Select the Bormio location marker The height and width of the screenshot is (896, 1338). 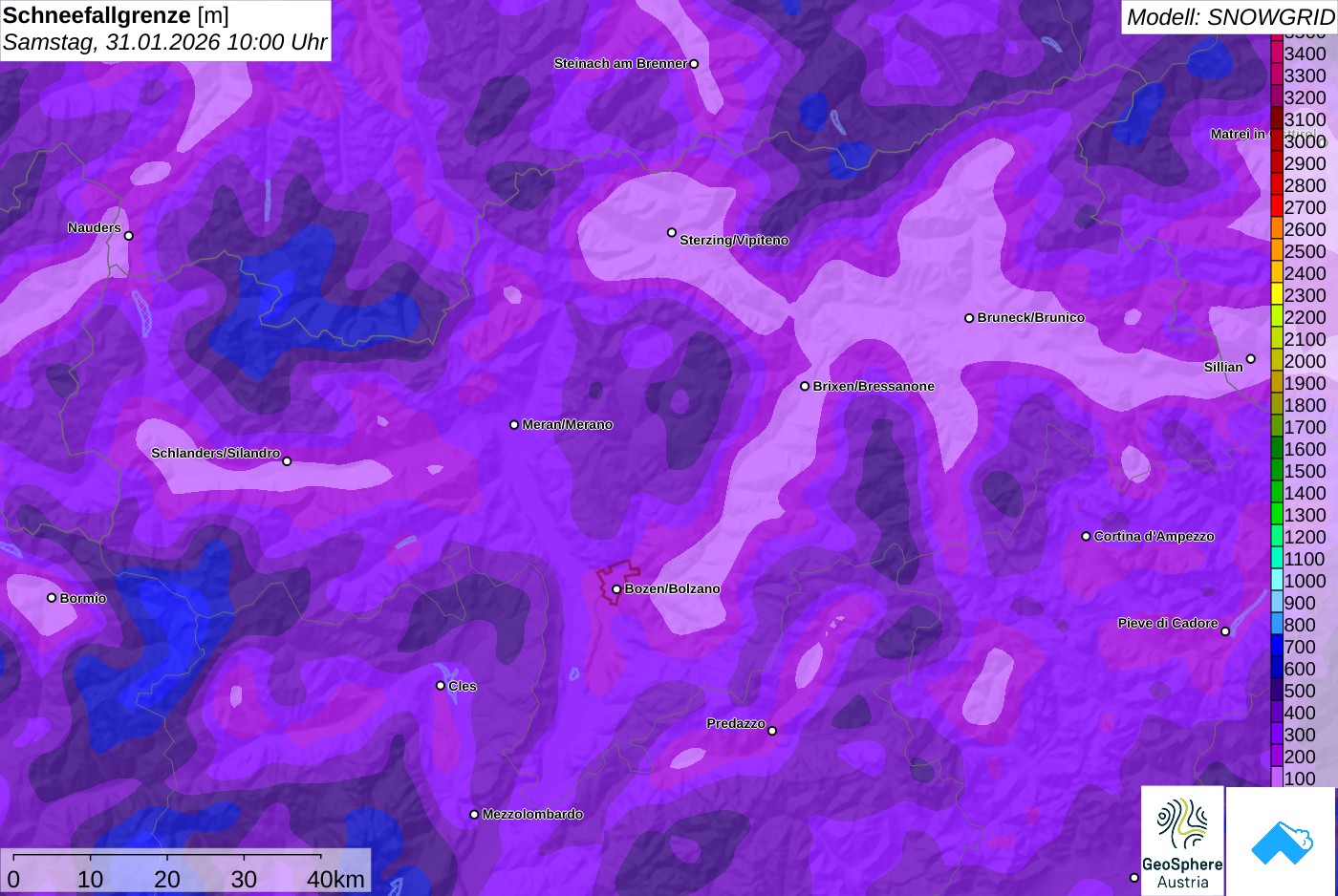click(52, 598)
